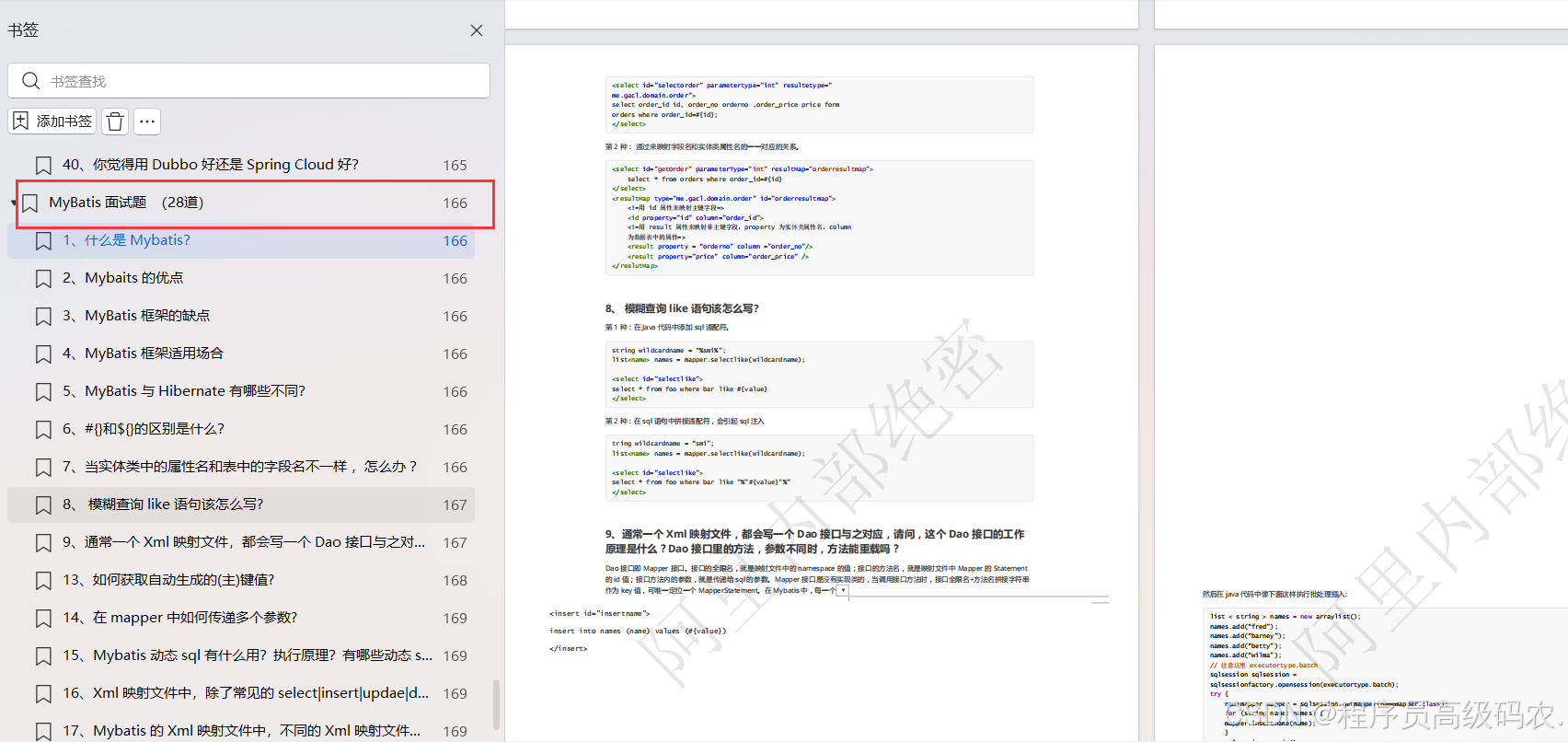The width and height of the screenshot is (1568, 742).
Task: Click bookmark icon beside 9、通常一个 Xml
Action: point(43,543)
